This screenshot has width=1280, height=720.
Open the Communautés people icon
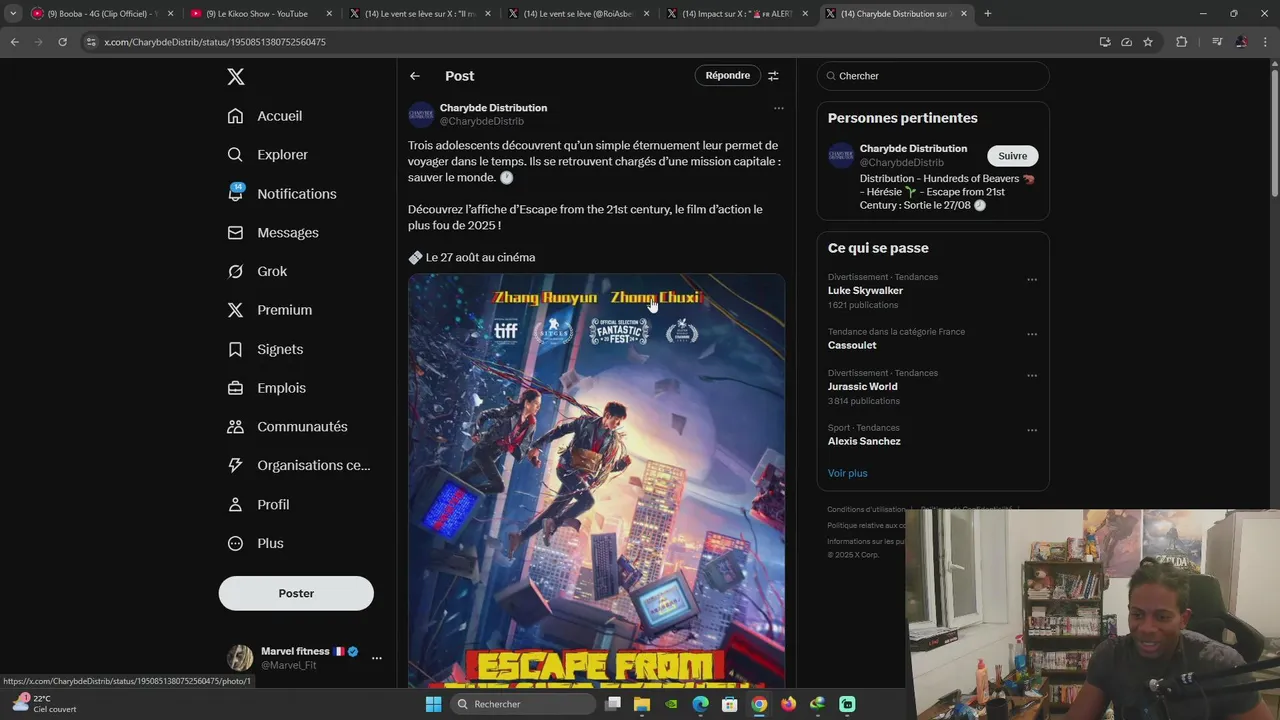pyautogui.click(x=235, y=427)
